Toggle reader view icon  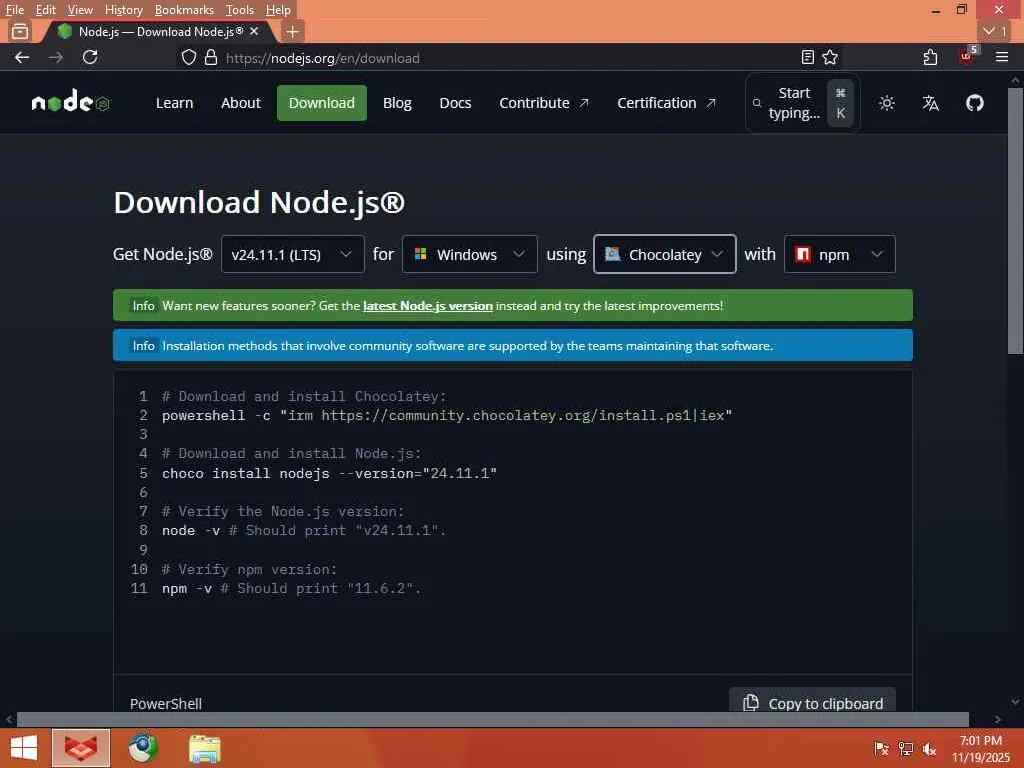tap(808, 57)
